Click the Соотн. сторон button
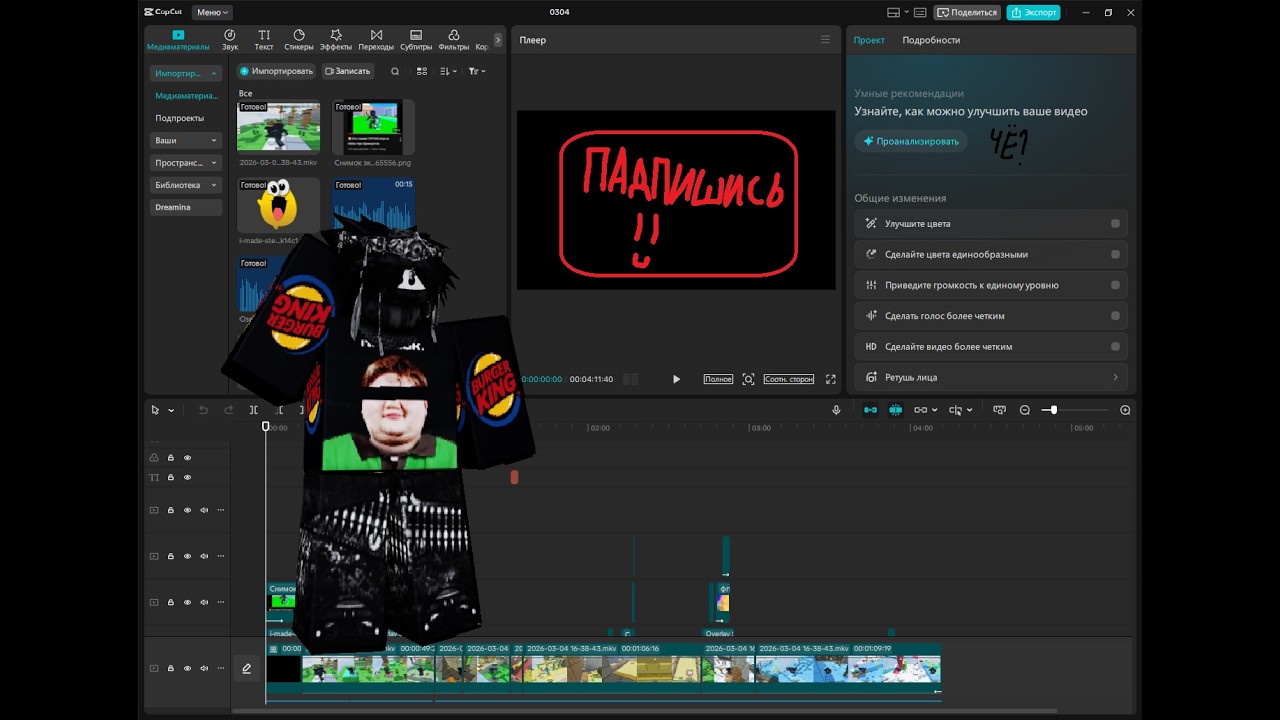 click(789, 379)
